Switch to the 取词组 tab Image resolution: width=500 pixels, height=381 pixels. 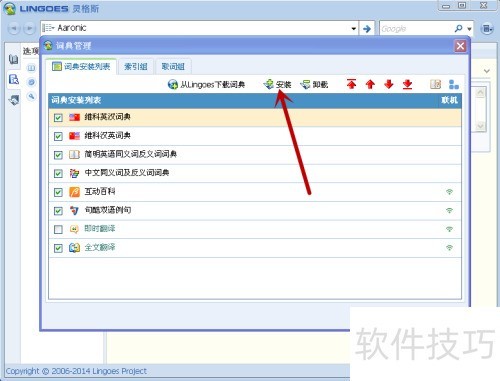click(x=173, y=67)
